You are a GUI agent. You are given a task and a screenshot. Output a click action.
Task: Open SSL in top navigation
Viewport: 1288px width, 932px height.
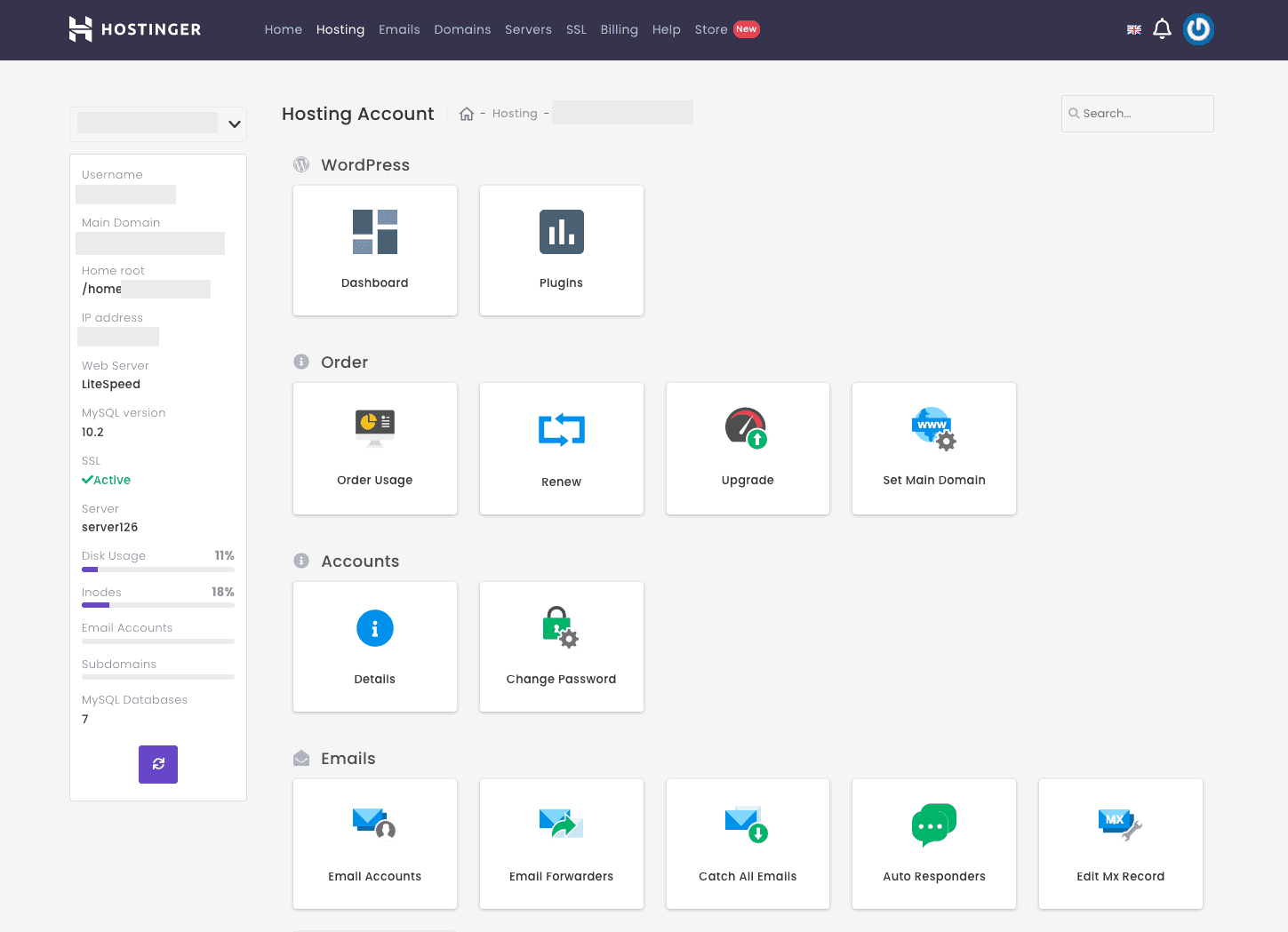coord(576,29)
